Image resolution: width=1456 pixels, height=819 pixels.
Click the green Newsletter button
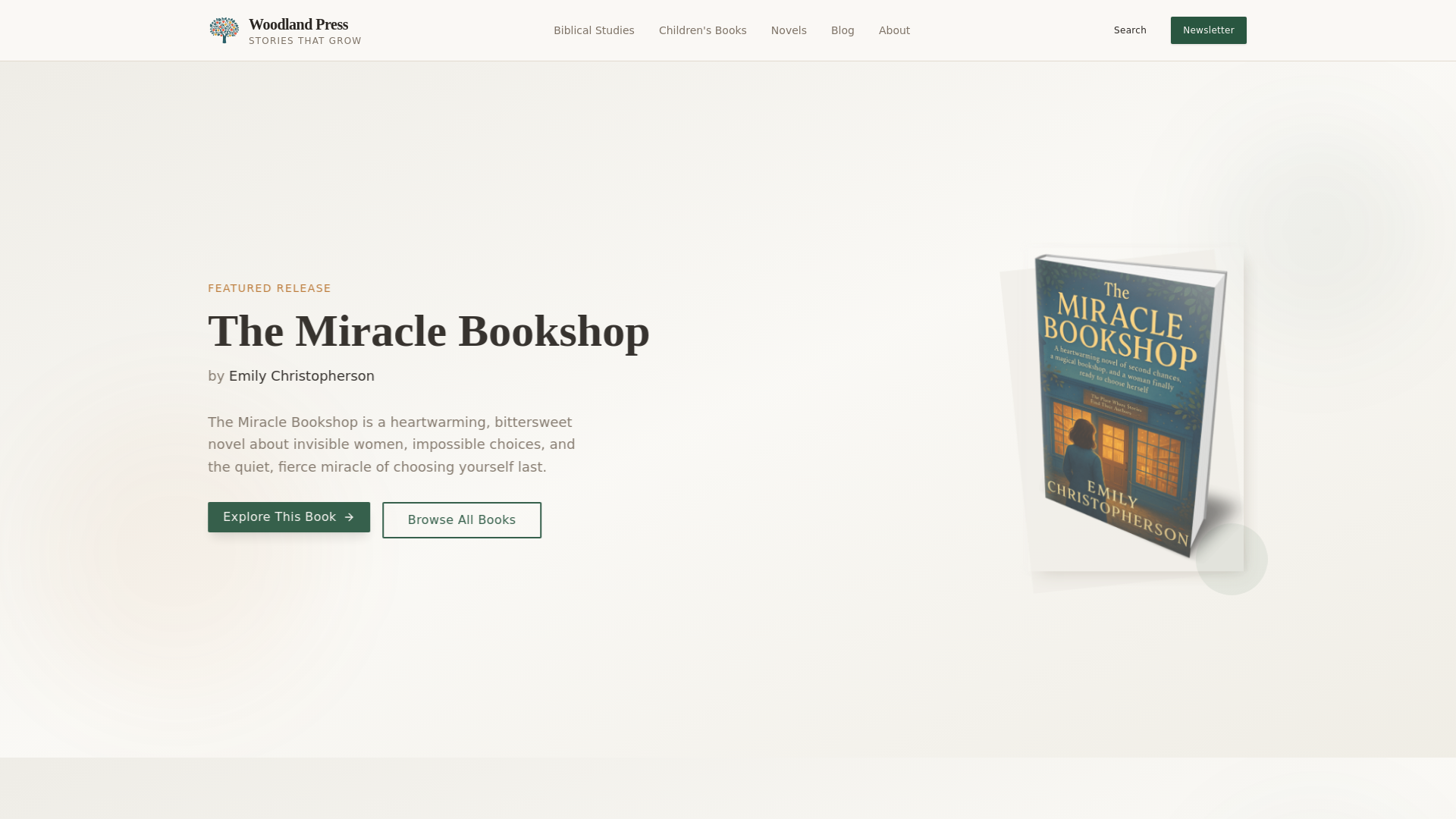[1208, 30]
